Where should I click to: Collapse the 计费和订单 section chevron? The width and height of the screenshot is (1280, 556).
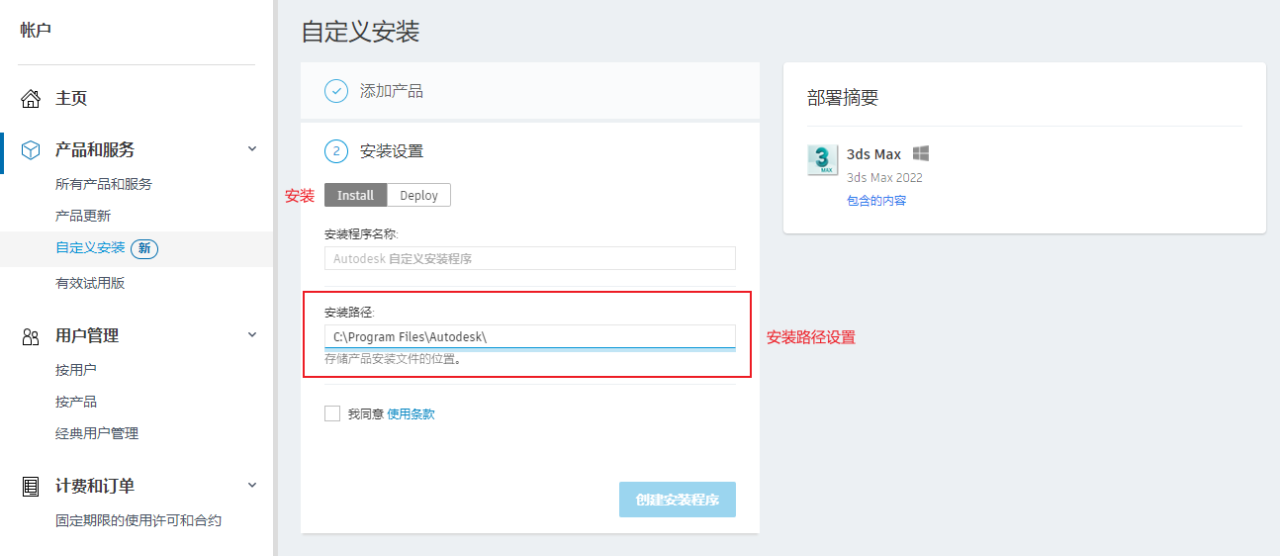click(x=252, y=485)
